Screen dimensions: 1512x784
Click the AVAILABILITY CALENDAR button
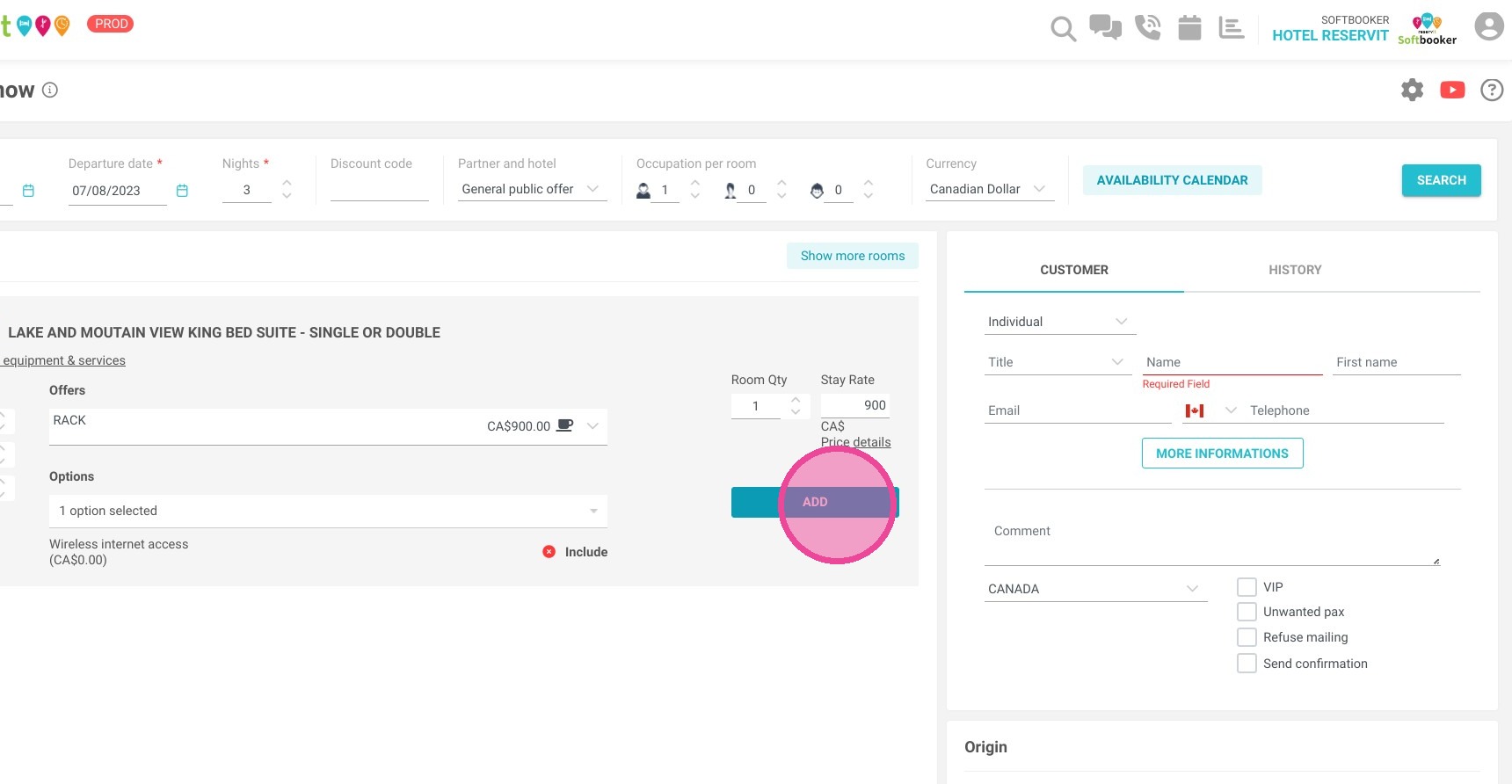1172,180
